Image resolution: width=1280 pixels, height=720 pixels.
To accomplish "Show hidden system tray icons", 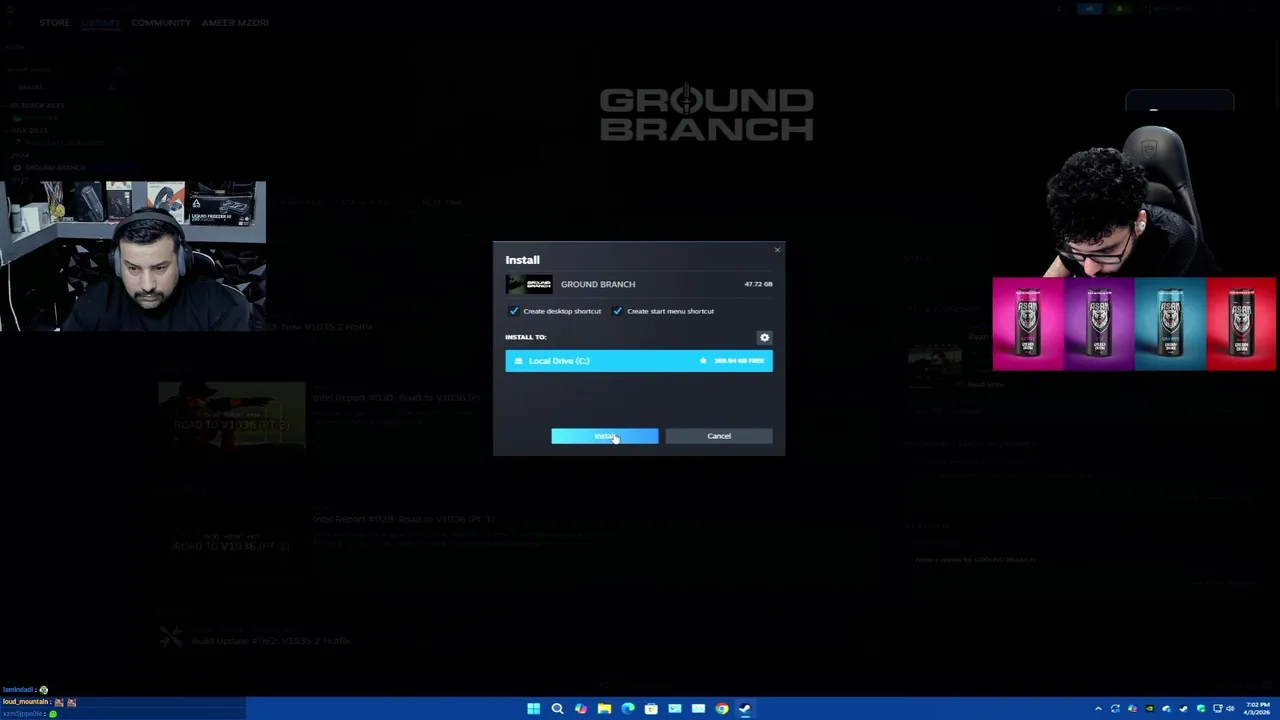I will coord(1098,709).
